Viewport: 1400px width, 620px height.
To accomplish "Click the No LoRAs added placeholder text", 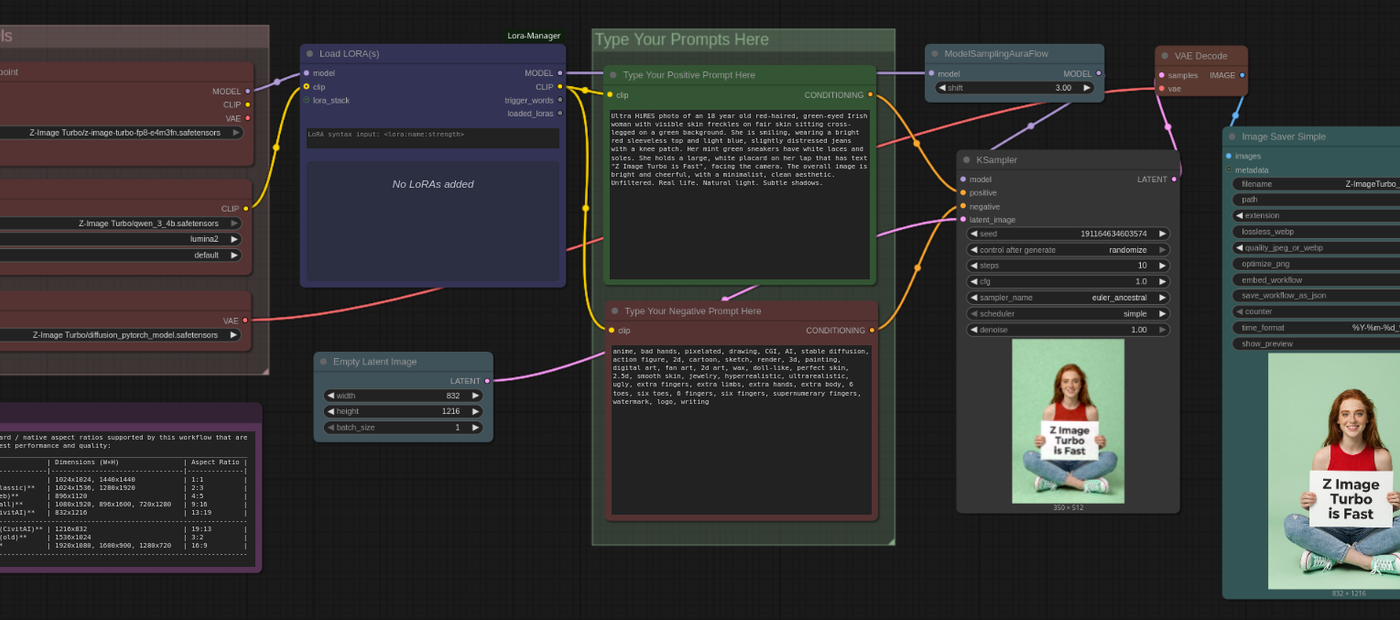I will click(433, 184).
